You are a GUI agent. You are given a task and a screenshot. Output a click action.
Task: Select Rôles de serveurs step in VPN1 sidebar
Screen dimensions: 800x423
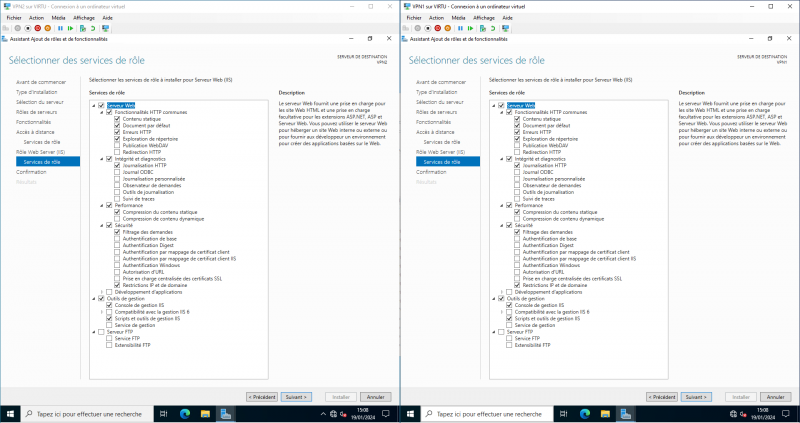(436, 112)
